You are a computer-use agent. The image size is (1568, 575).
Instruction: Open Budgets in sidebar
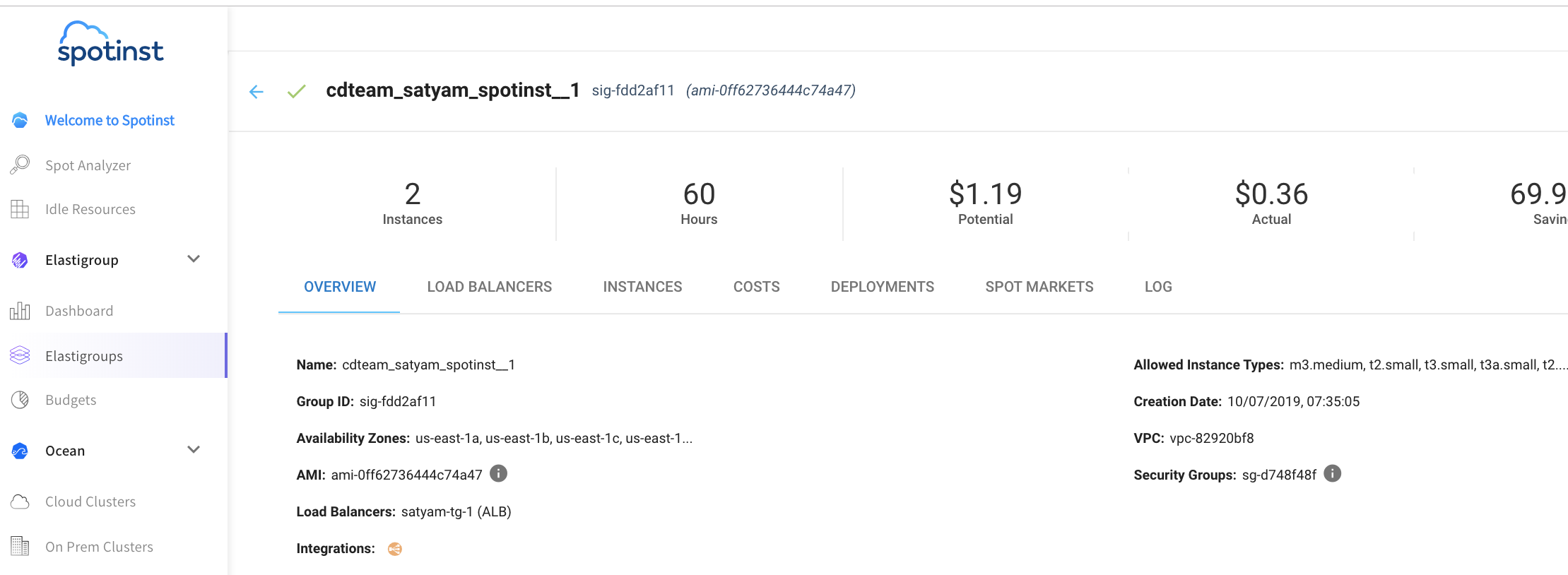pyautogui.click(x=71, y=400)
